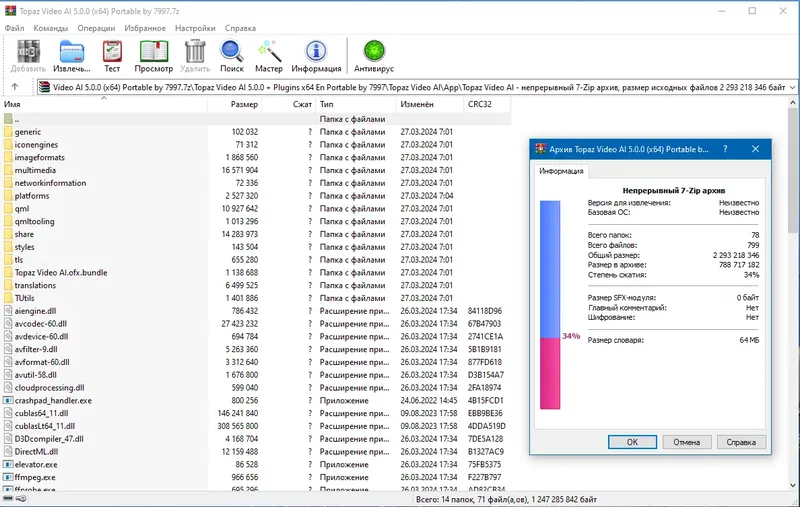Expand the address path dropdown
Image resolution: width=800 pixels, height=507 pixels.
click(x=792, y=87)
